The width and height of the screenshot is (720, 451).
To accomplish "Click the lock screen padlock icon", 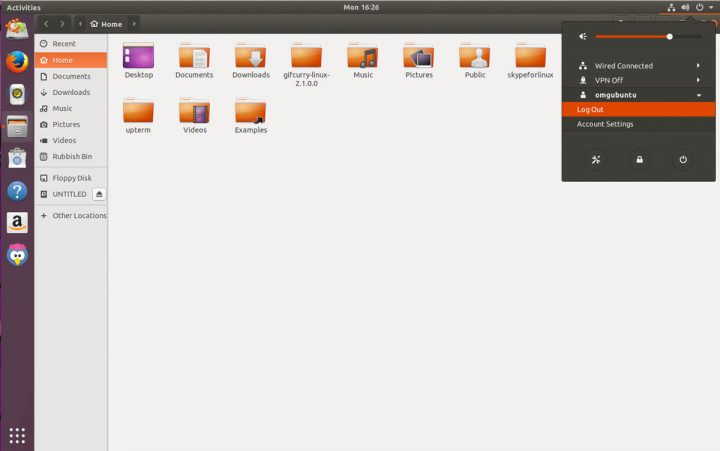I will 639,159.
